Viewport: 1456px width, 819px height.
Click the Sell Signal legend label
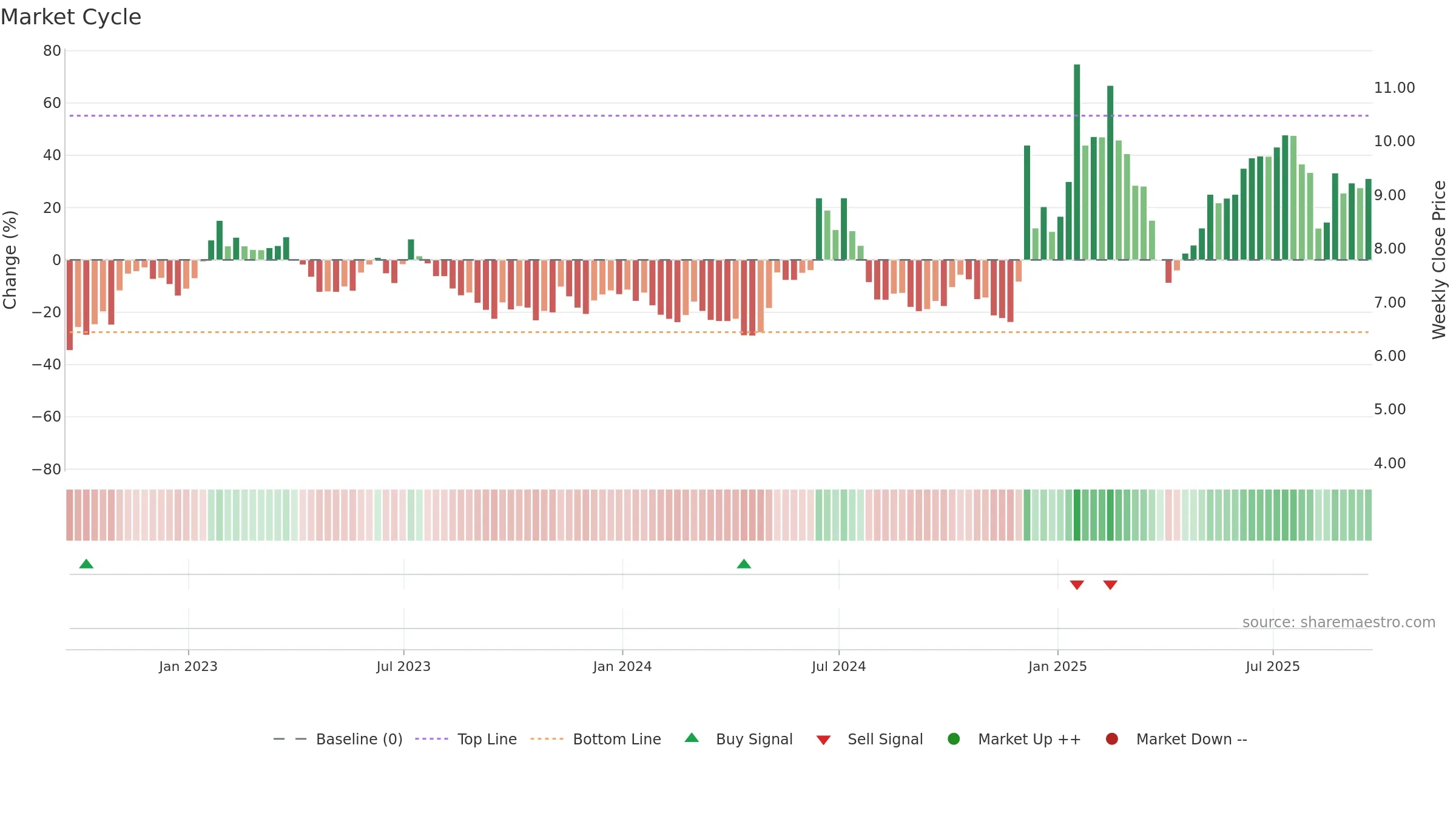(x=885, y=739)
